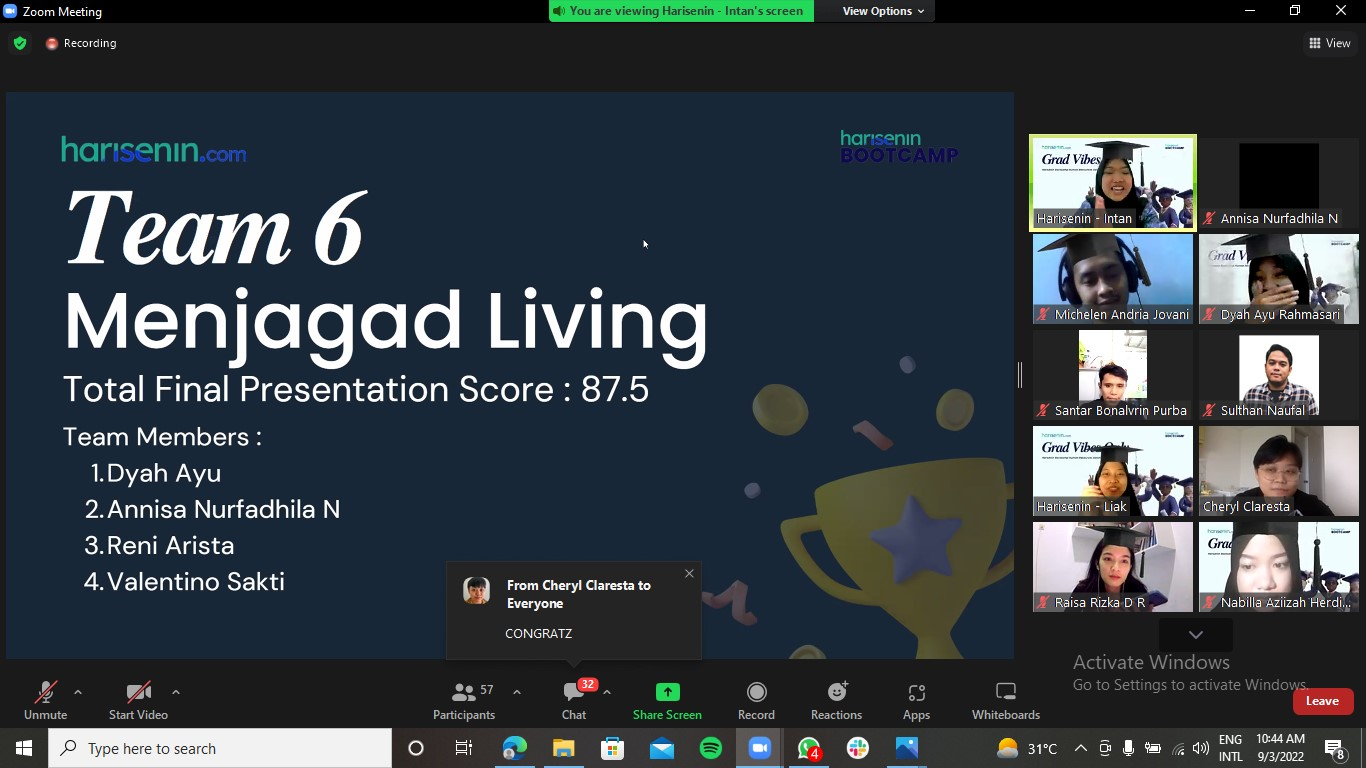
Task: Select Annisa Nurfadhila N video tile
Action: click(1279, 183)
